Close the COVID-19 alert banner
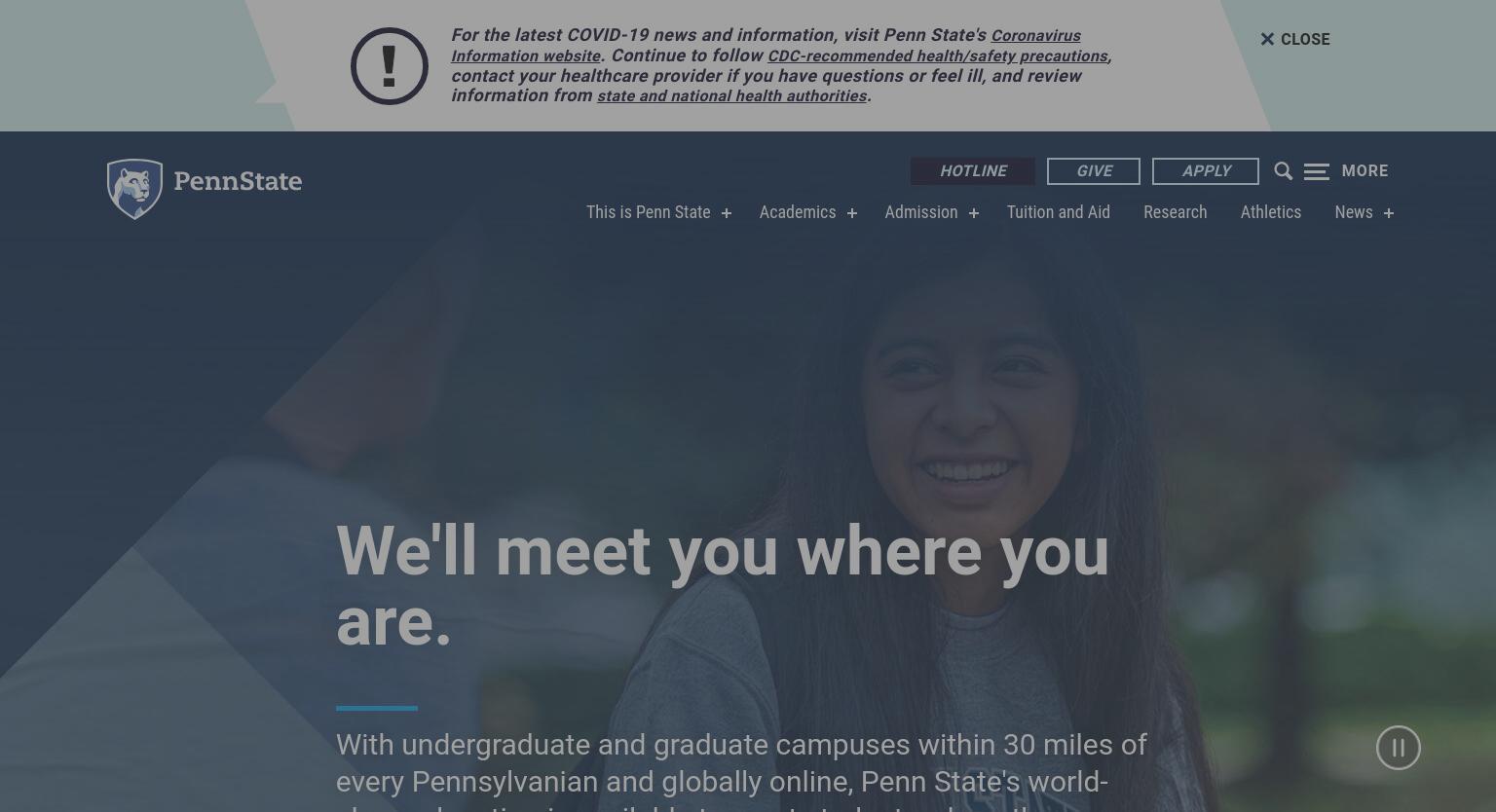 click(x=1294, y=39)
